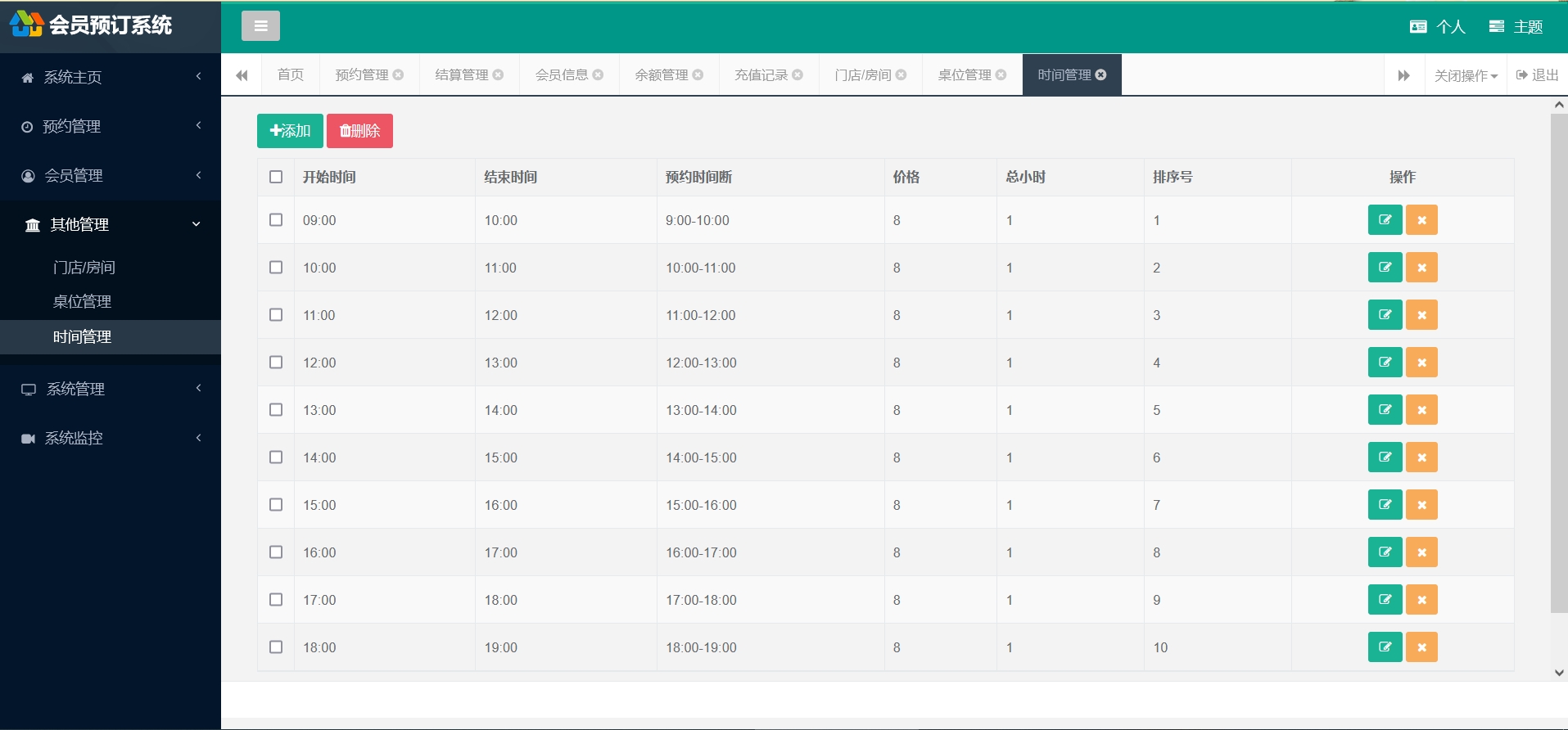Collapse the 其他管理 sidebar menu
The image size is (1568, 730).
[111, 224]
